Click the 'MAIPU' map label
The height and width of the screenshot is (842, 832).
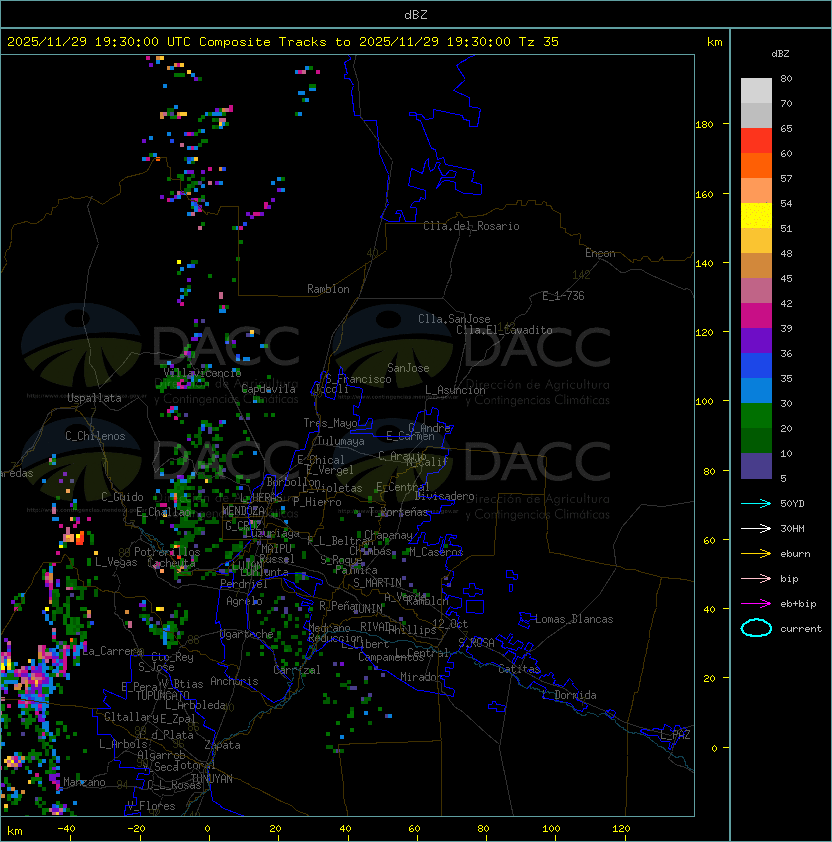click(x=276, y=549)
